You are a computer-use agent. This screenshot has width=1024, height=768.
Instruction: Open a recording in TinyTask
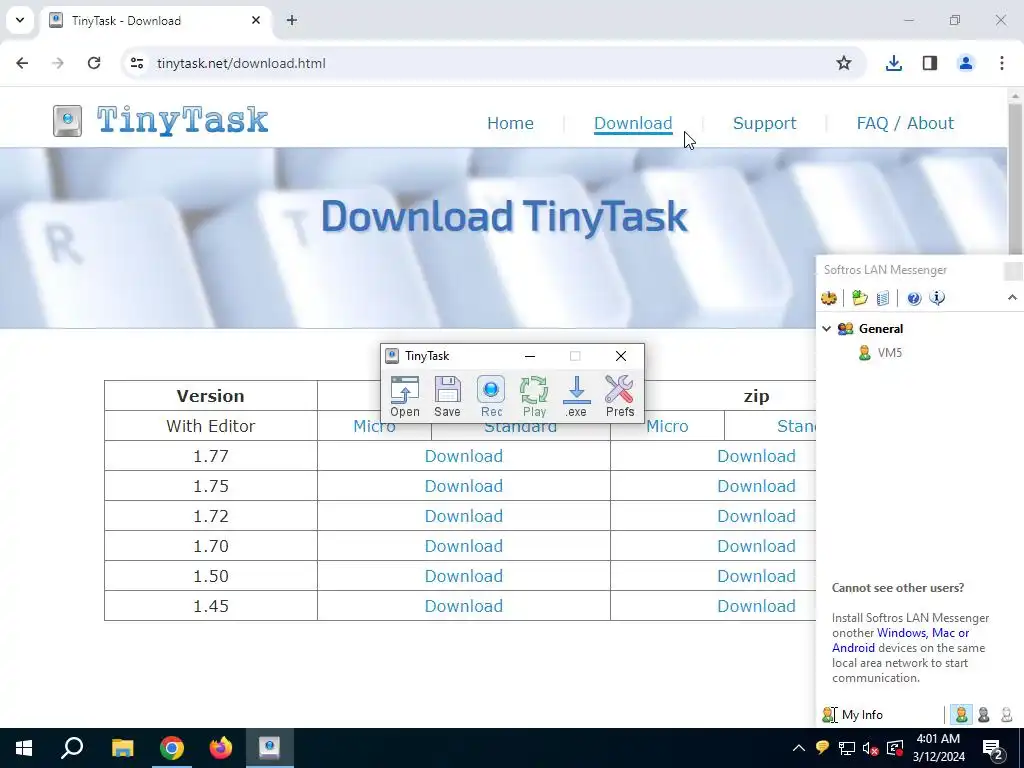point(405,396)
